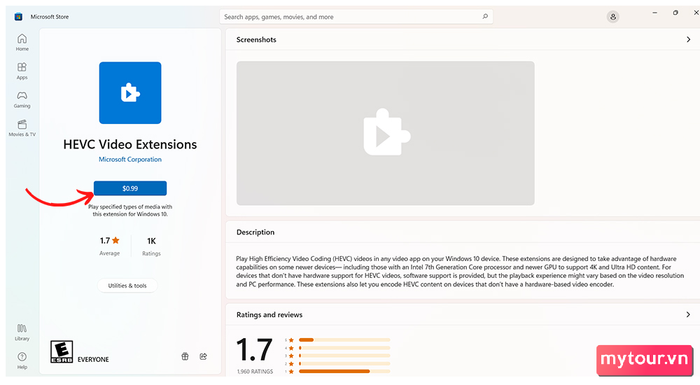Viewport: 700px width, 385px height.
Task: Open the Movies & TV section
Action: click(x=22, y=128)
